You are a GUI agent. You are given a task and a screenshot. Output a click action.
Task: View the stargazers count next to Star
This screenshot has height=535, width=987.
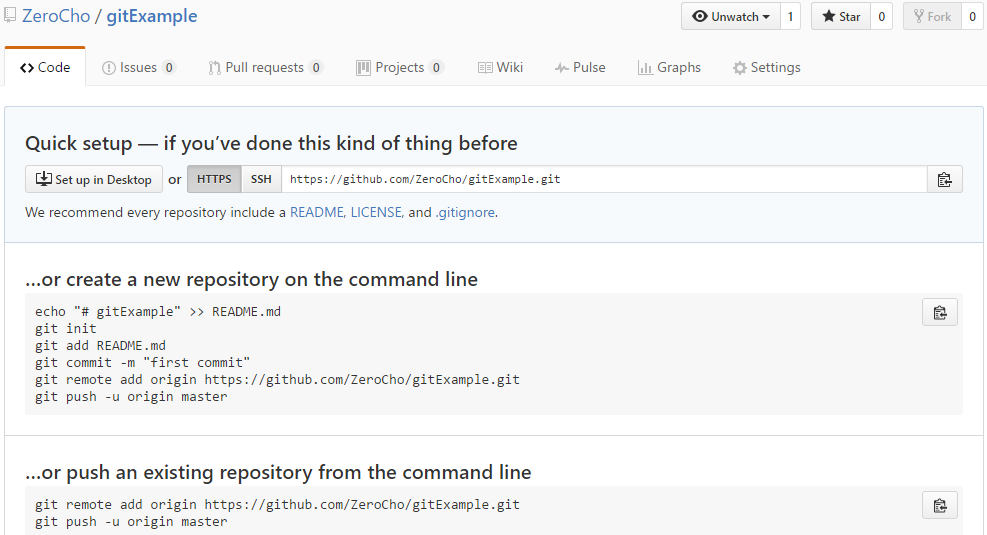(x=881, y=16)
